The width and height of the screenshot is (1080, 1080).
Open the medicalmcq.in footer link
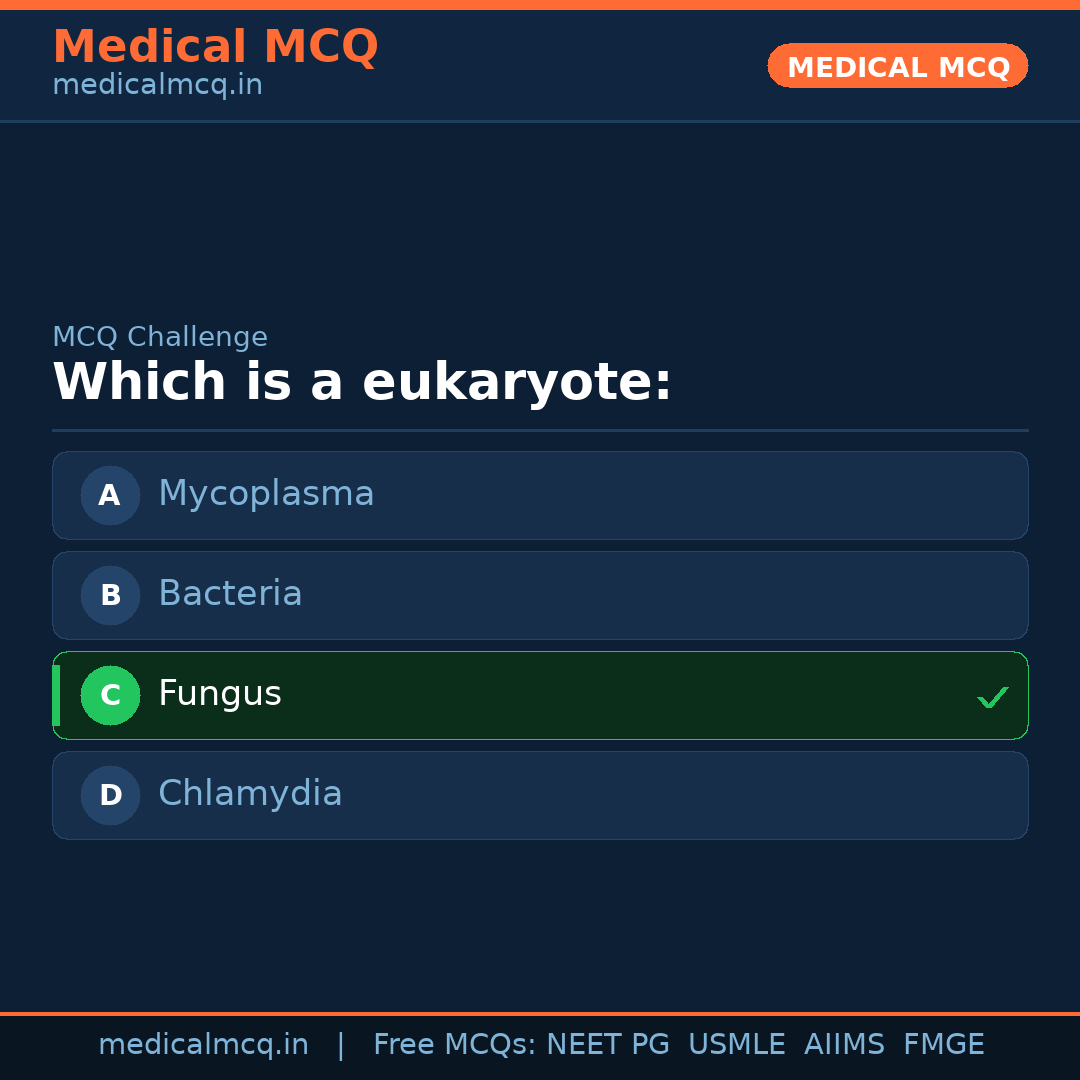(203, 1044)
